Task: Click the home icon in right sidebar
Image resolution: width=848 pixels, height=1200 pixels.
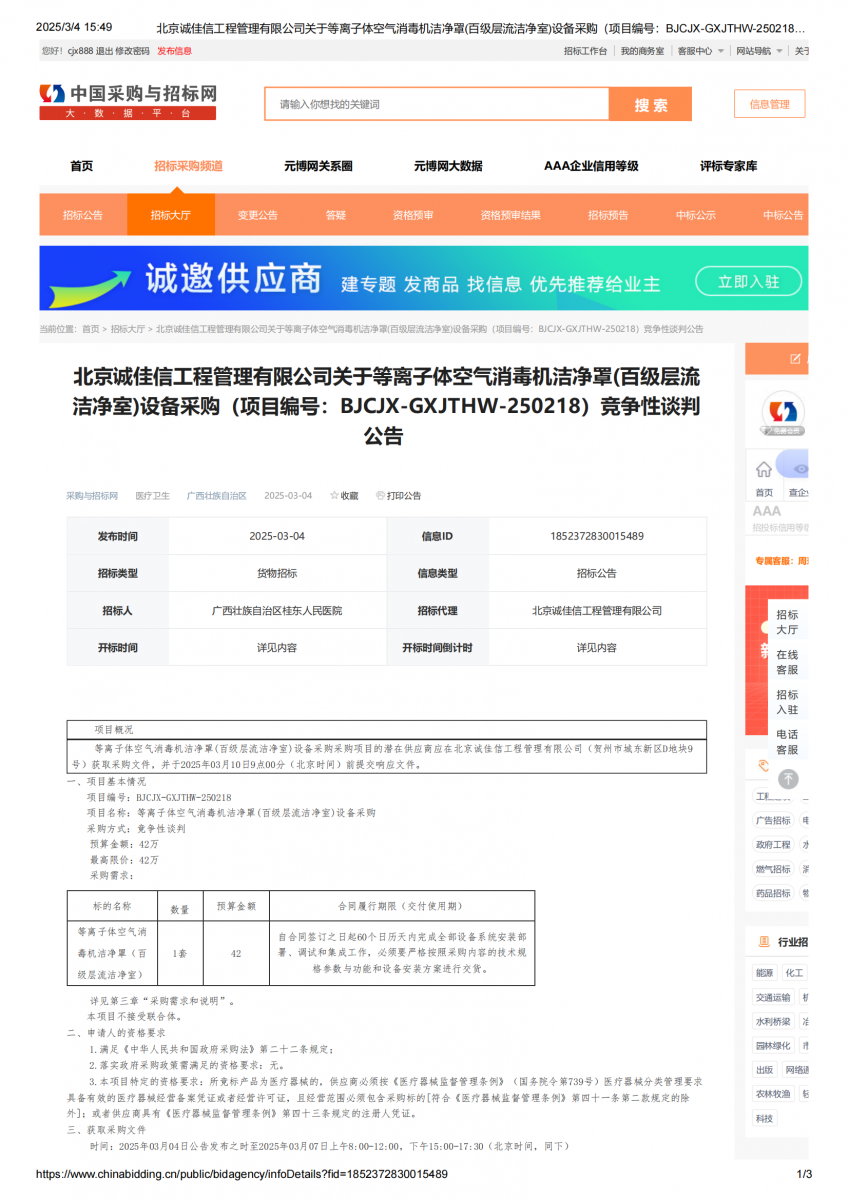Action: coord(764,469)
